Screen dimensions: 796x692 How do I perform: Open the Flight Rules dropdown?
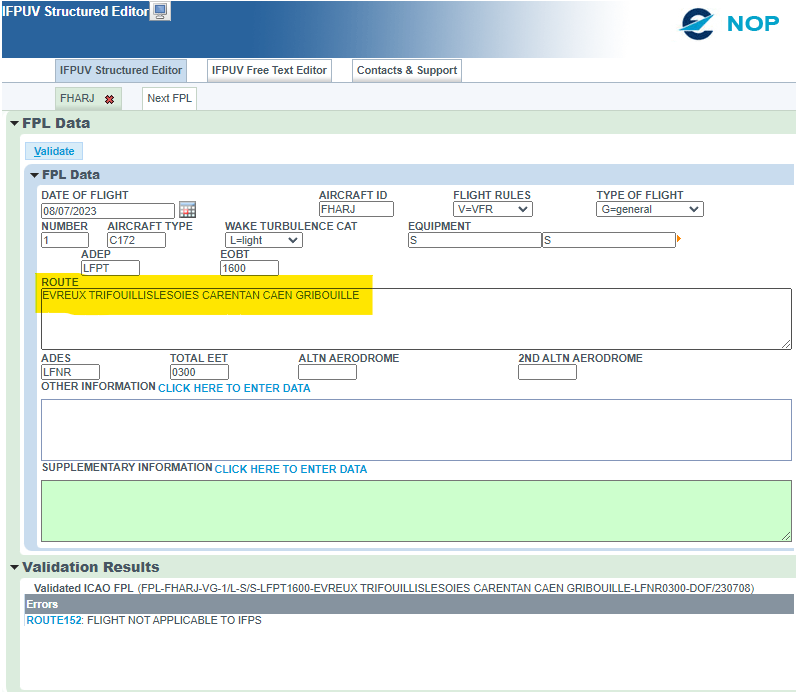click(x=492, y=209)
